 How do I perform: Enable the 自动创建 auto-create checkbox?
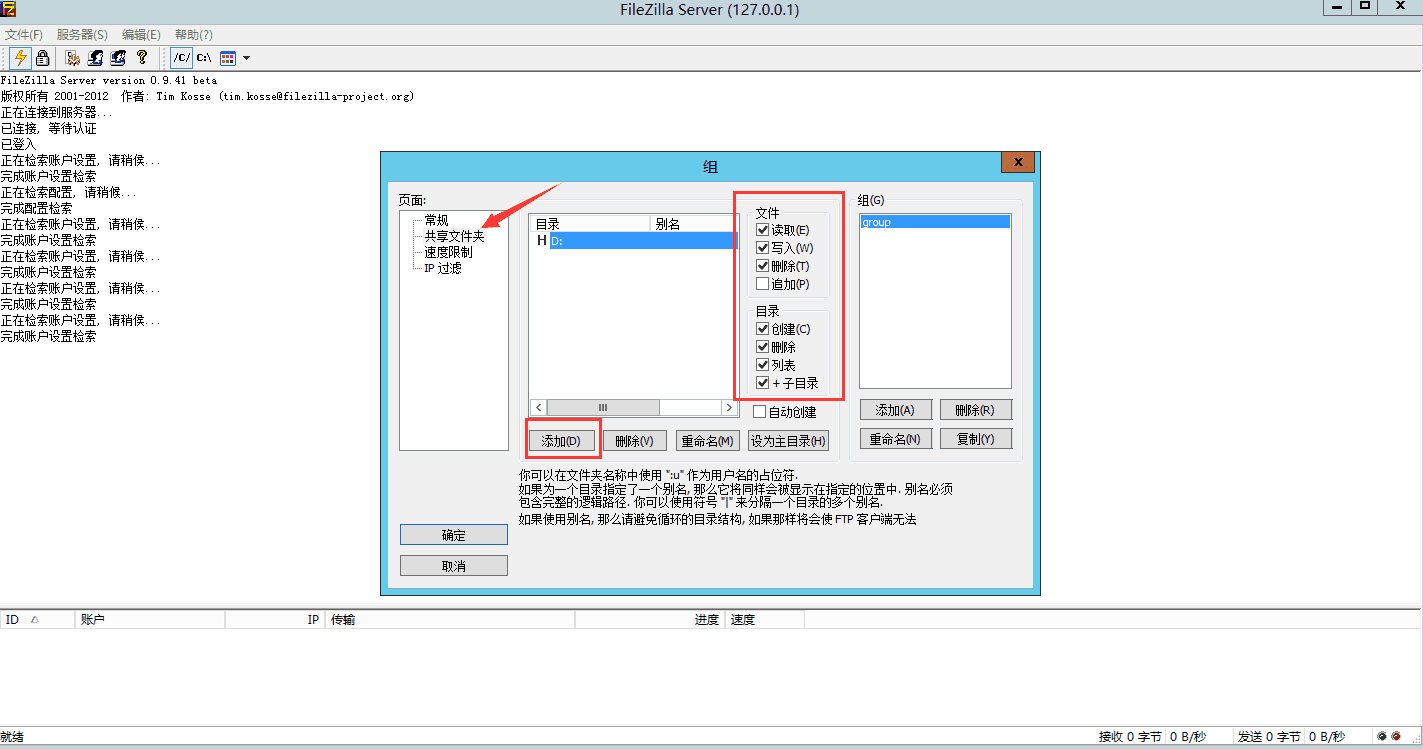(x=760, y=412)
